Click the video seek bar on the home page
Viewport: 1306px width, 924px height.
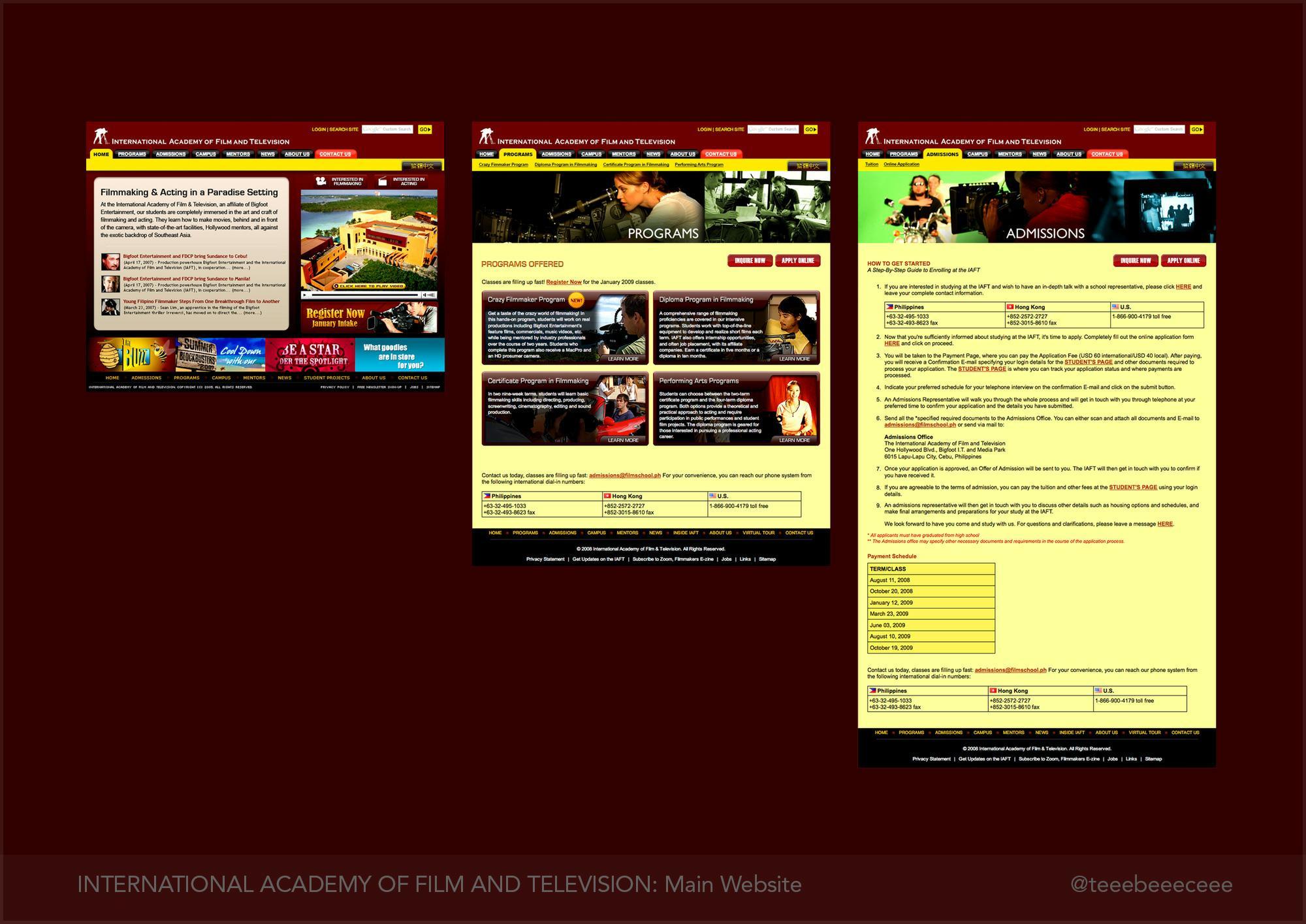coord(364,295)
